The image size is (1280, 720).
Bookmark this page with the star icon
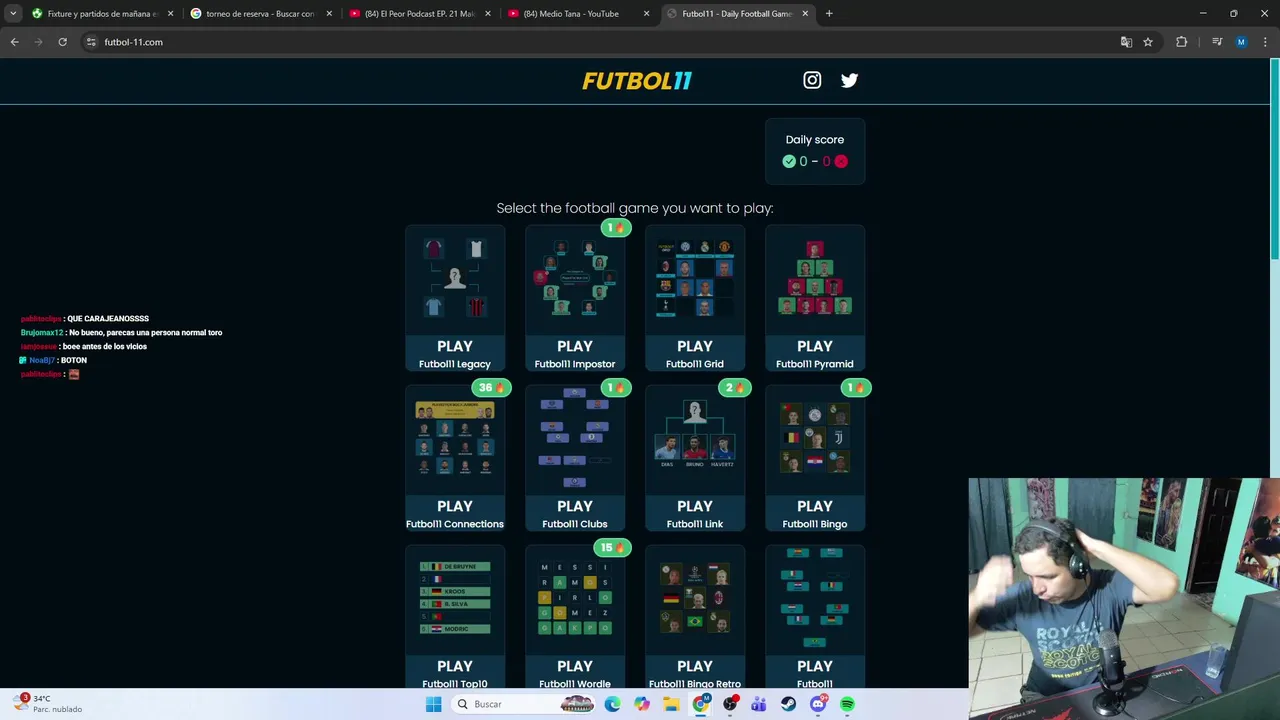[1148, 42]
